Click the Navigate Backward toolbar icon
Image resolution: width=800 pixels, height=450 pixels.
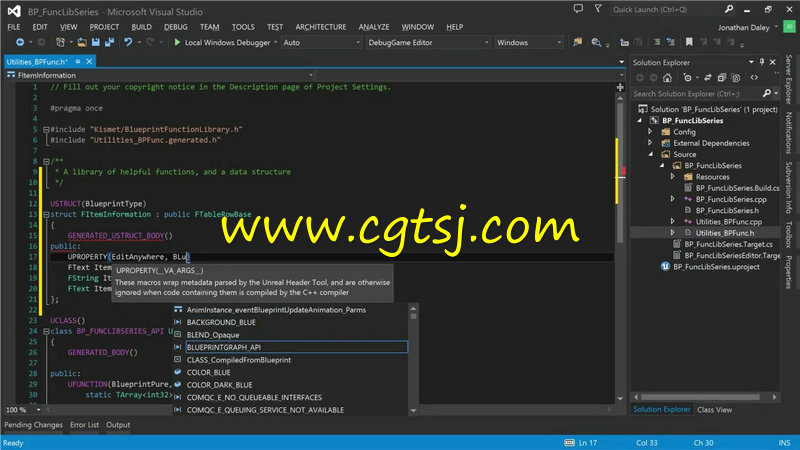click(21, 43)
